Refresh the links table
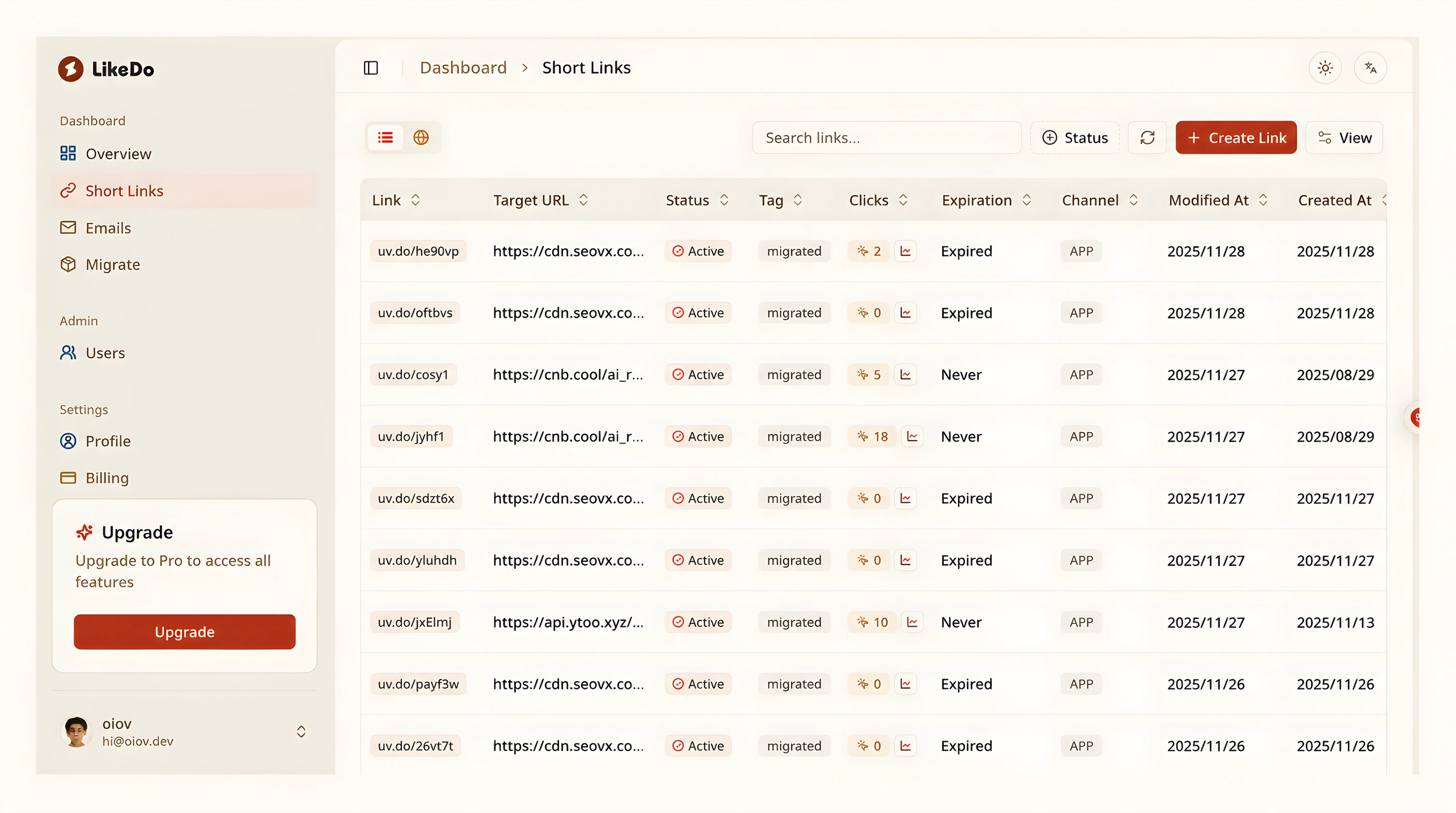Screen dimensions: 1456x813 coord(1147,137)
